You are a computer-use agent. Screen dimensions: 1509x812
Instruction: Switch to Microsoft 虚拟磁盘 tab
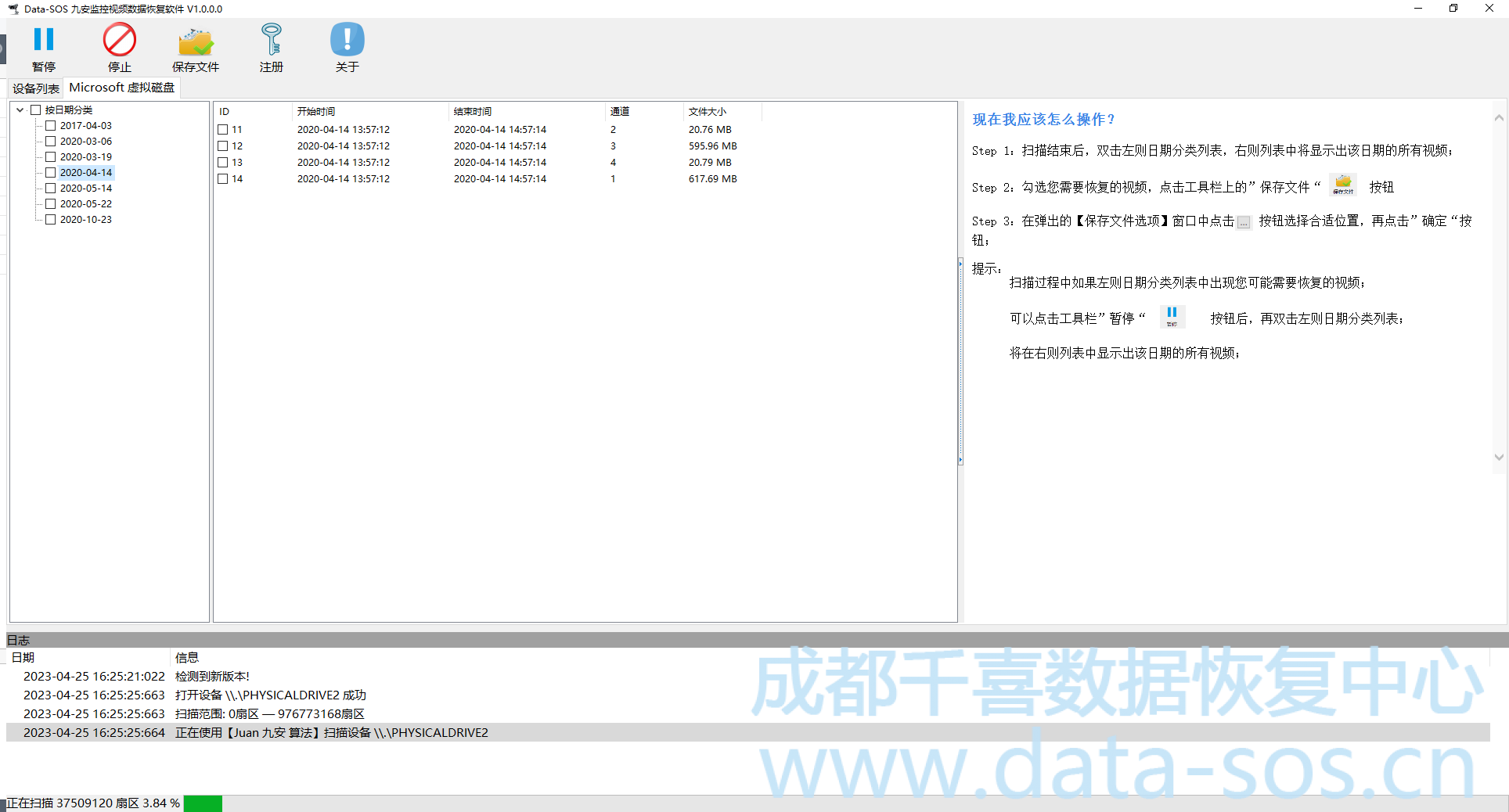(x=122, y=88)
